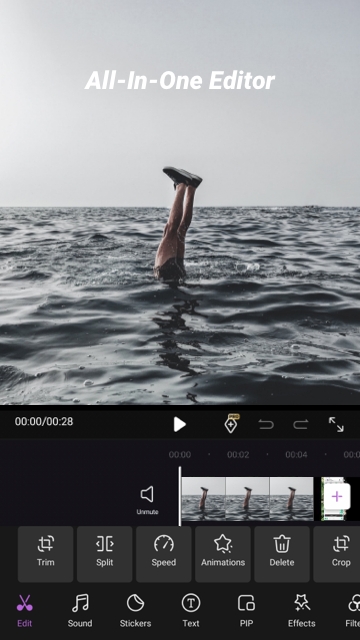
Task: Switch to the Stickers tab
Action: (136, 611)
